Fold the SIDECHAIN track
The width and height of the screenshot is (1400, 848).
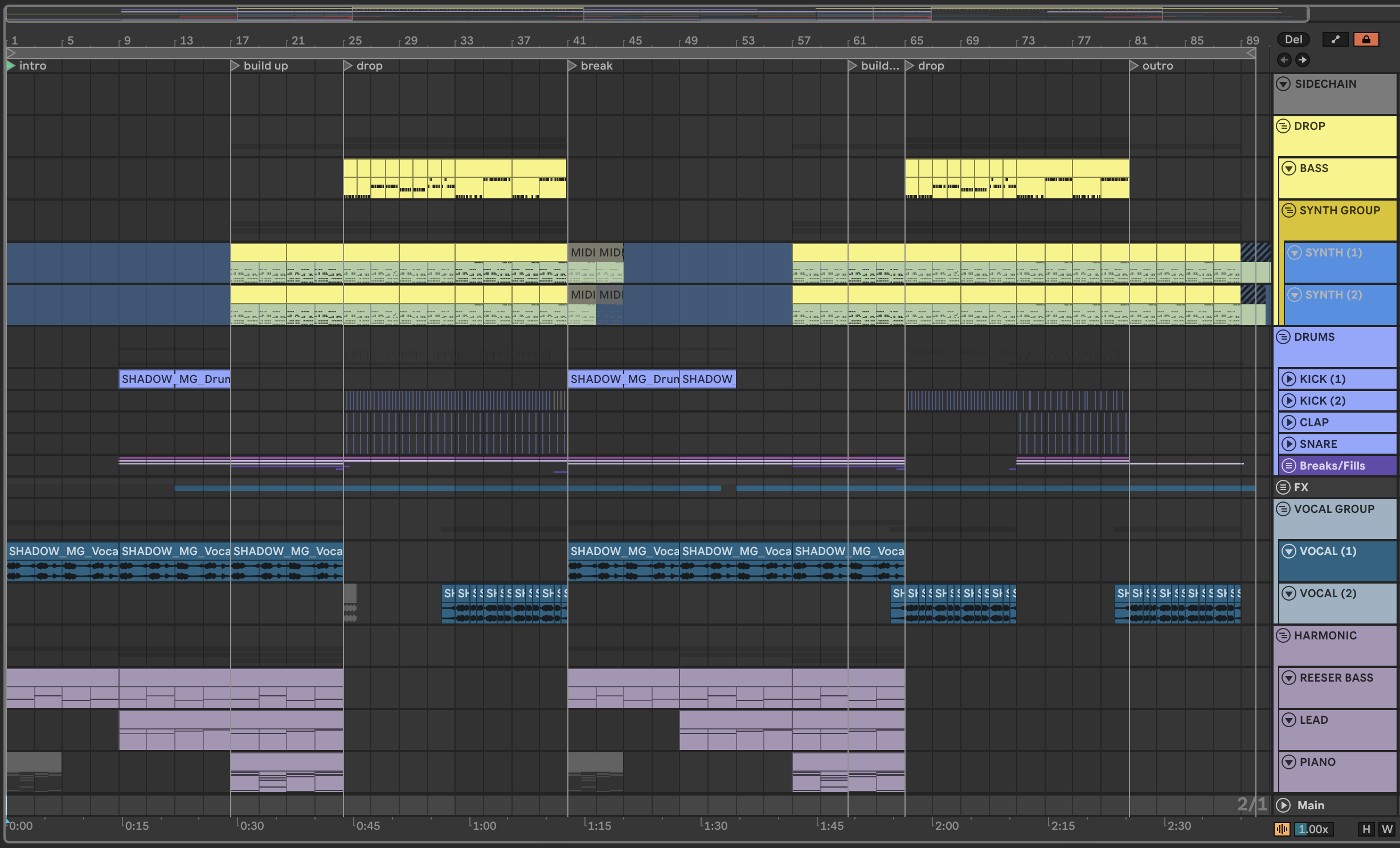[1283, 84]
